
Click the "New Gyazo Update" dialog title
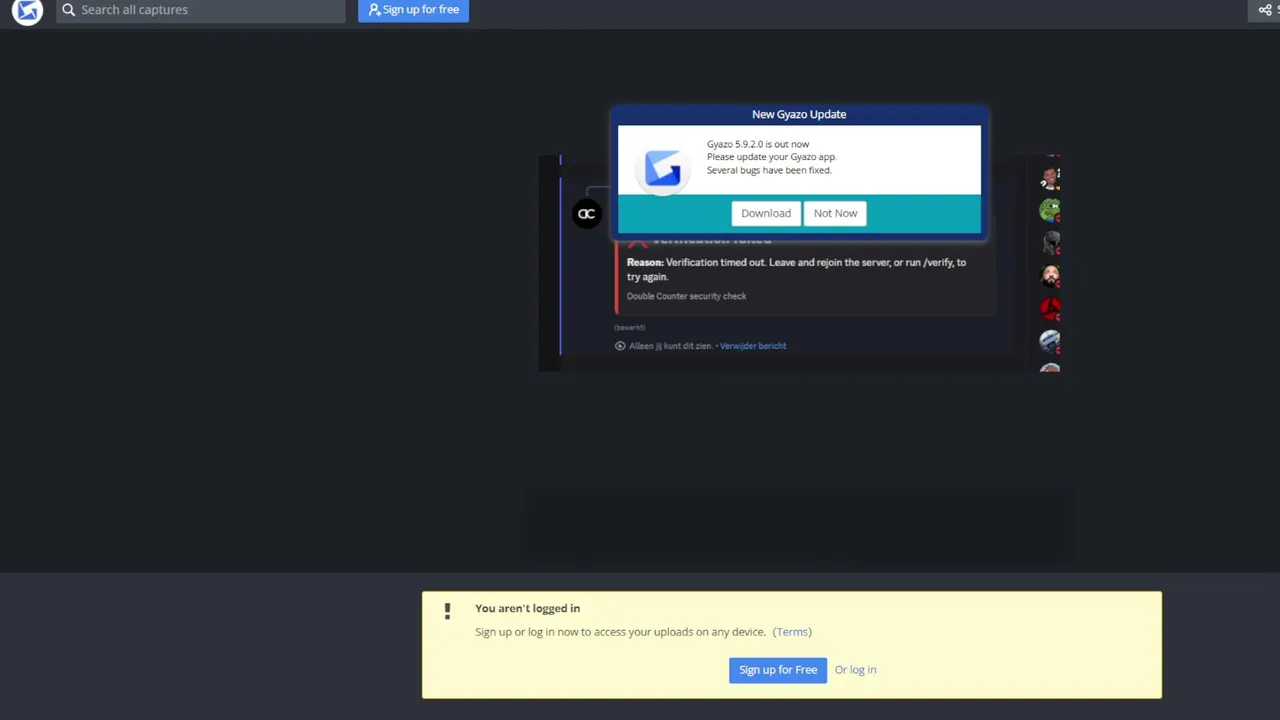(799, 114)
